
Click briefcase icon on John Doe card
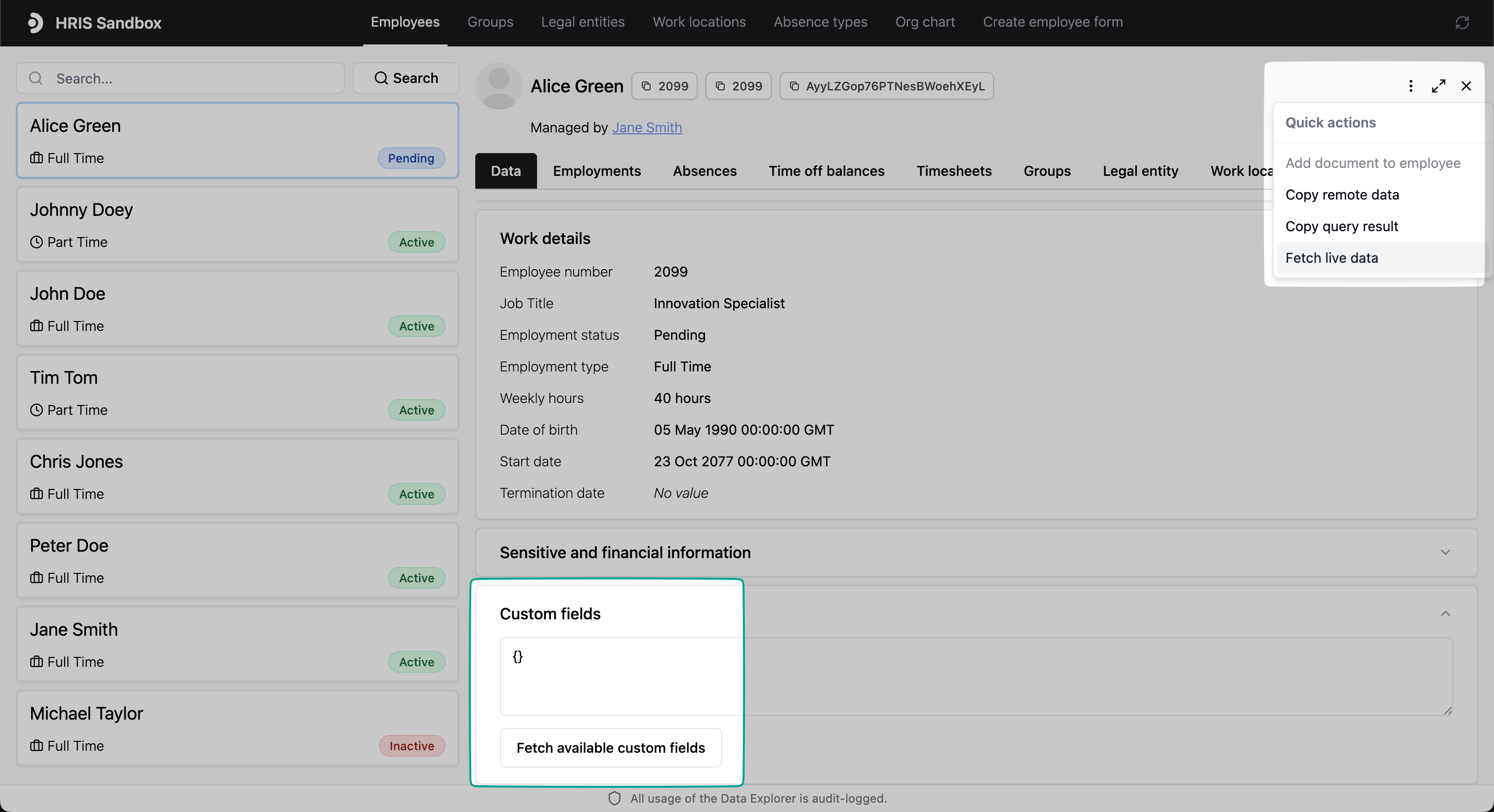pos(37,326)
